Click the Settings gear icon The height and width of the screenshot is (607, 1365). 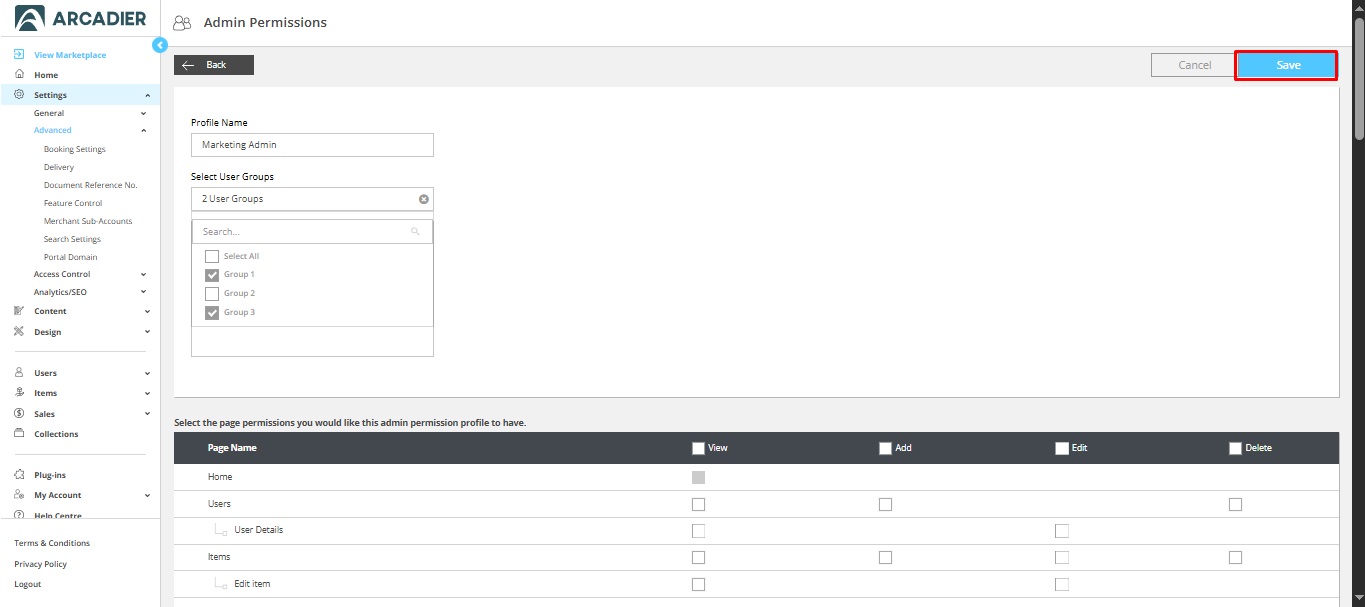point(19,95)
